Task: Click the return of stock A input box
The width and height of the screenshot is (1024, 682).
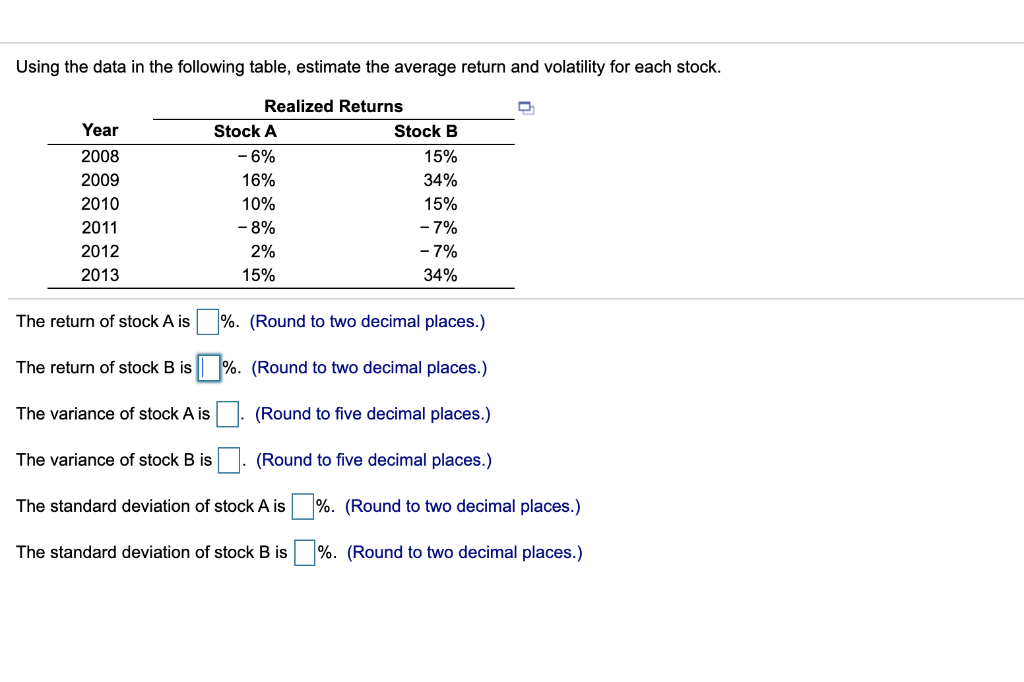Action: pos(206,320)
